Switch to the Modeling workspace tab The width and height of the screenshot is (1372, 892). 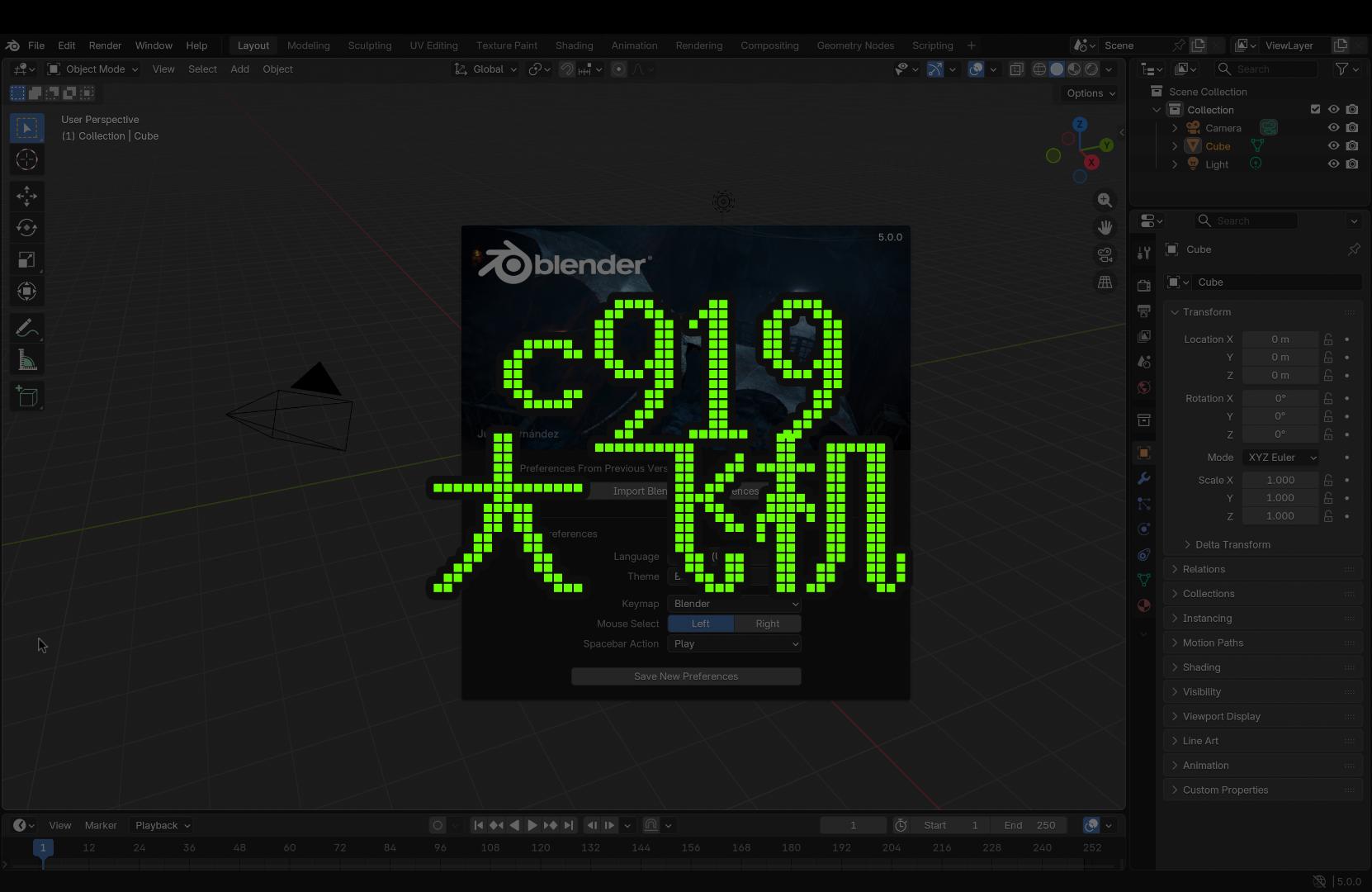point(309,45)
